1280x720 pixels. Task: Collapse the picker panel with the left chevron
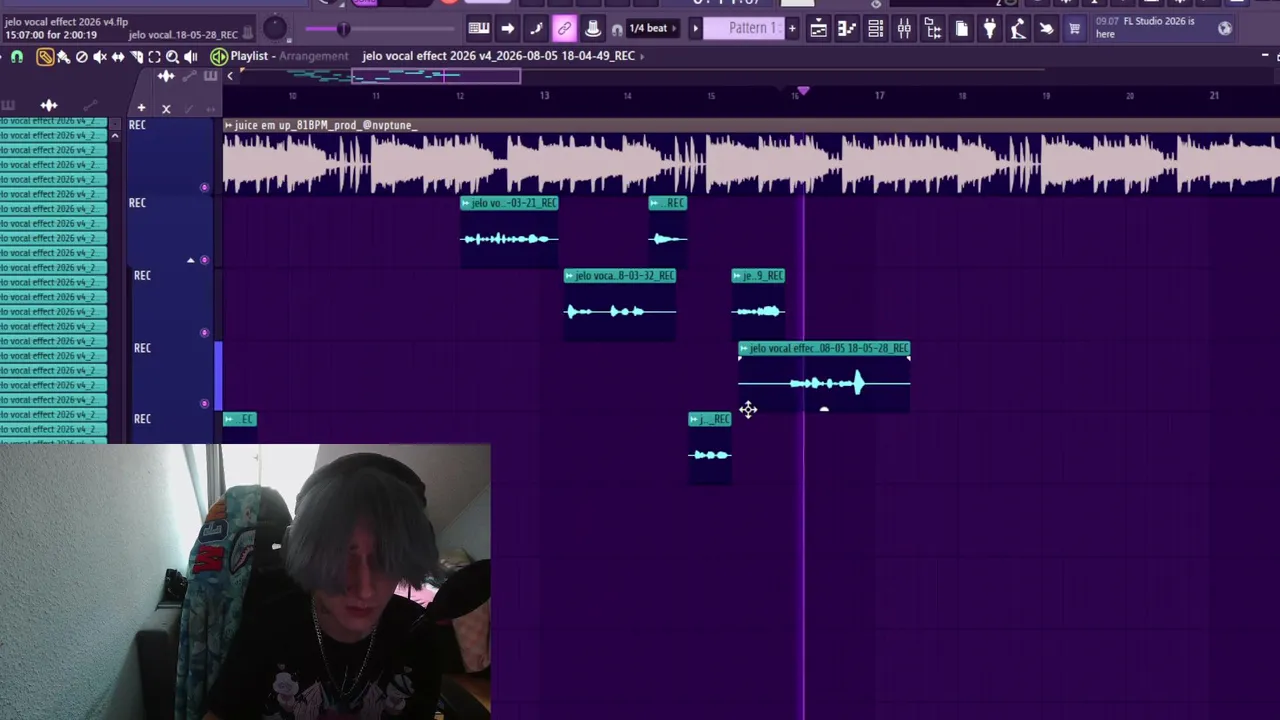coord(230,76)
